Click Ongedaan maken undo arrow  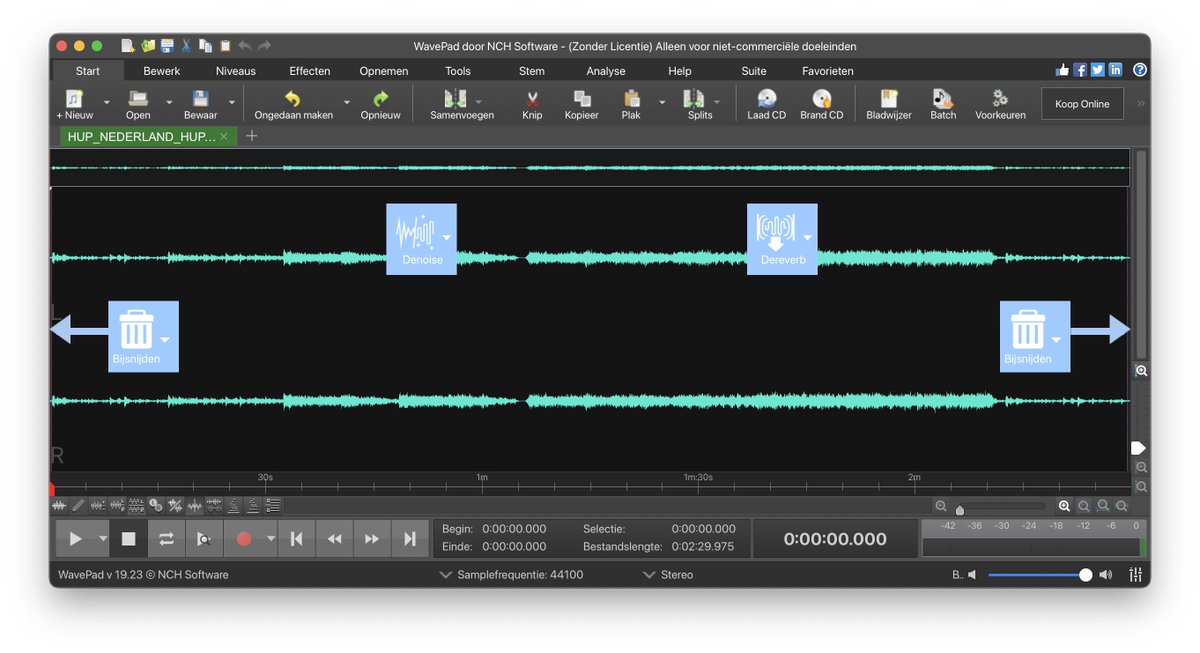(293, 99)
